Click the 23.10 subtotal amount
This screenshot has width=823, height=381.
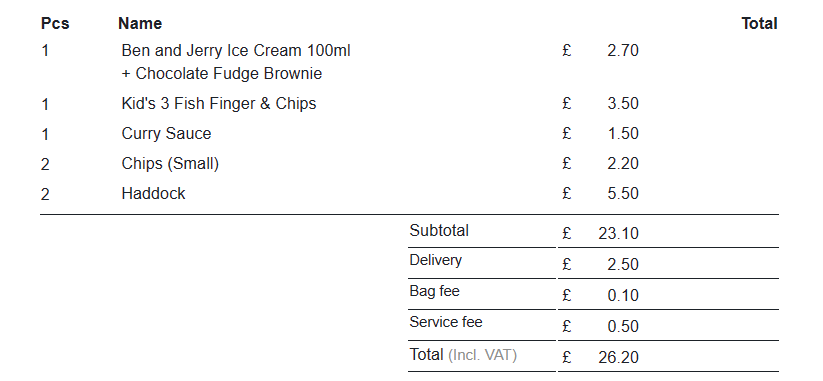click(618, 234)
